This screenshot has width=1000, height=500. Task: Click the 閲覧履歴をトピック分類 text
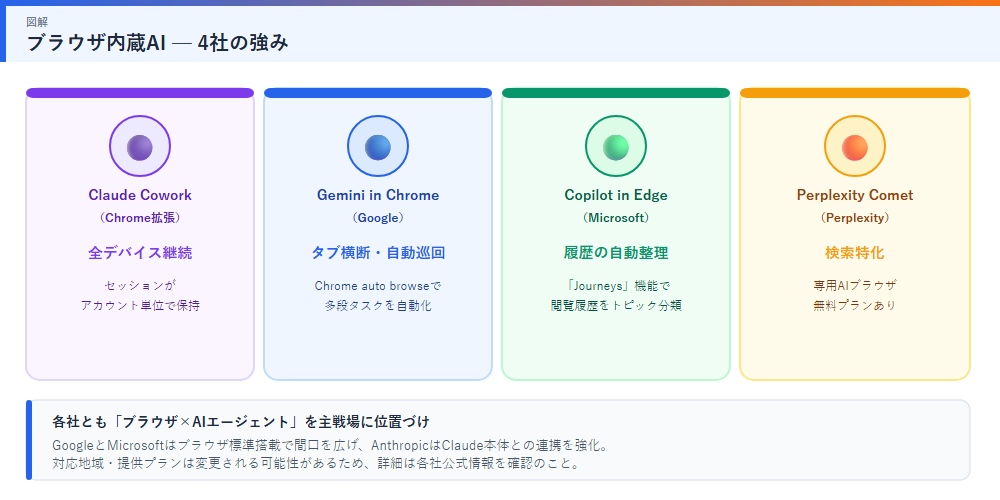(x=616, y=305)
